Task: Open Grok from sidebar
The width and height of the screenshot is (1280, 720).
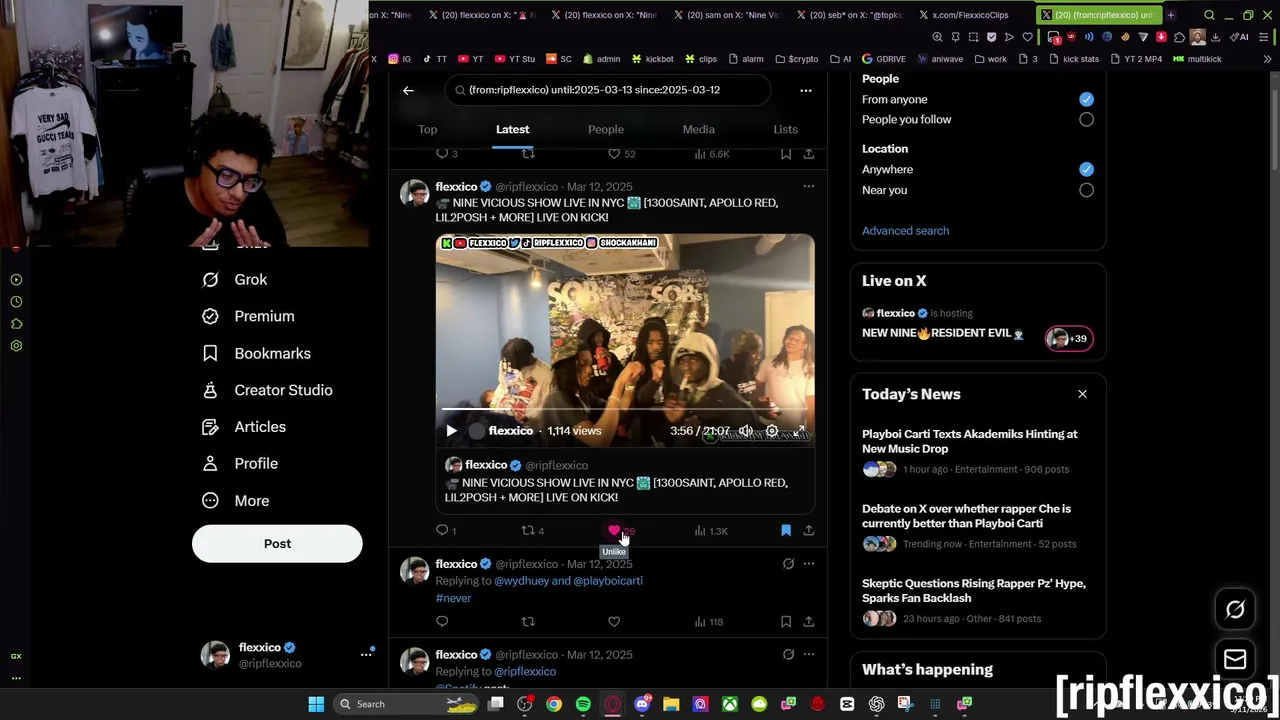Action: 236,280
